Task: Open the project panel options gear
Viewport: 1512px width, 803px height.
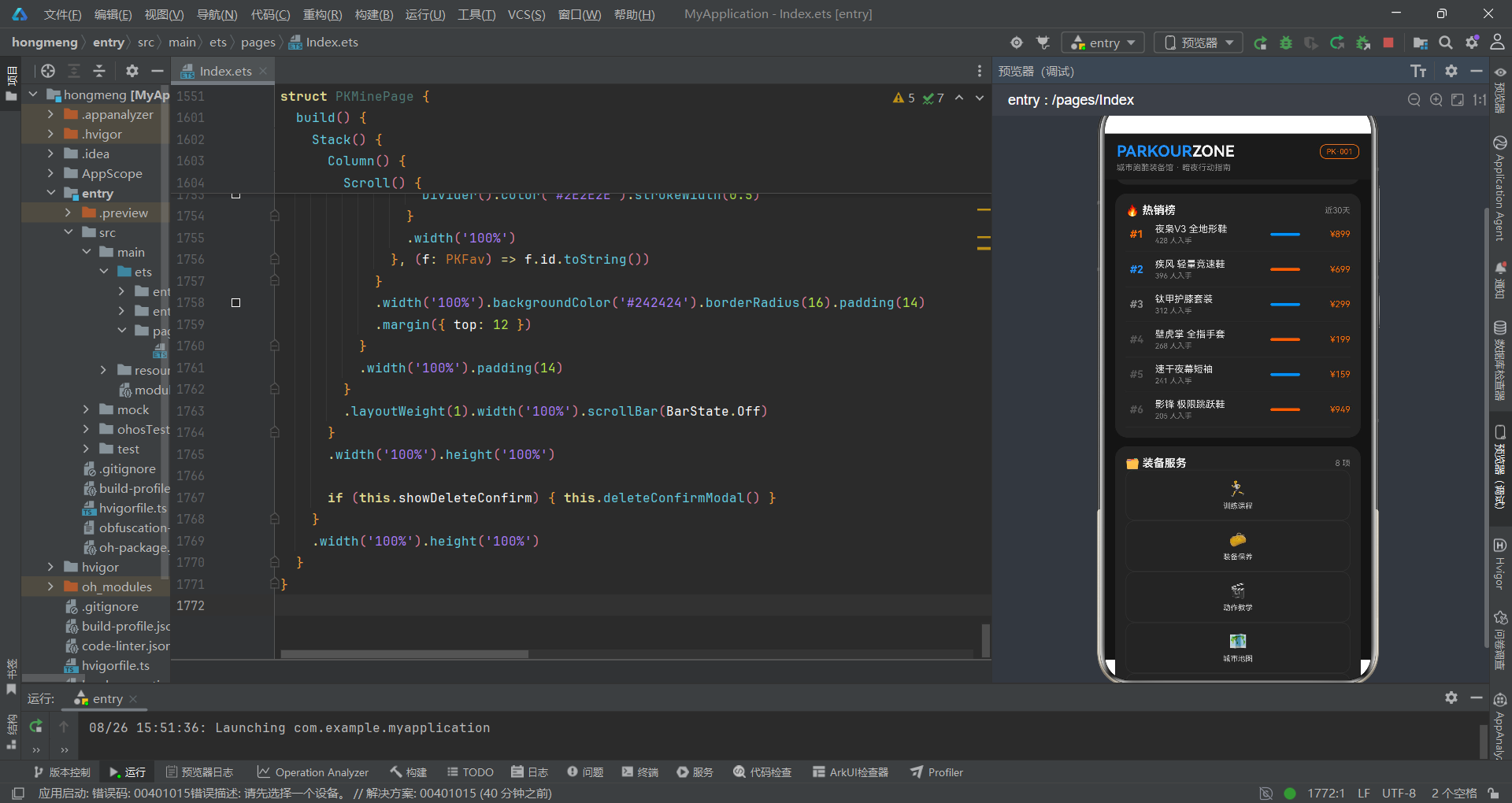Action: click(132, 71)
